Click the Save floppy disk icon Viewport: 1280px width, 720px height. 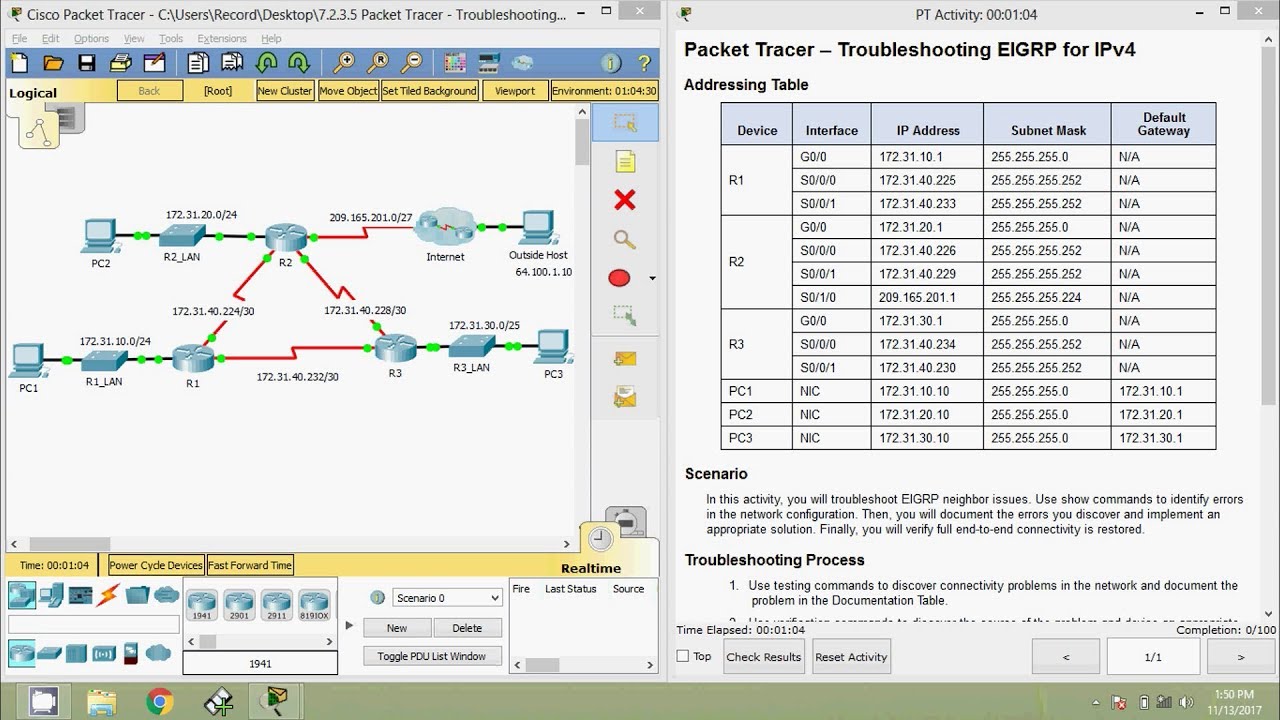click(87, 63)
